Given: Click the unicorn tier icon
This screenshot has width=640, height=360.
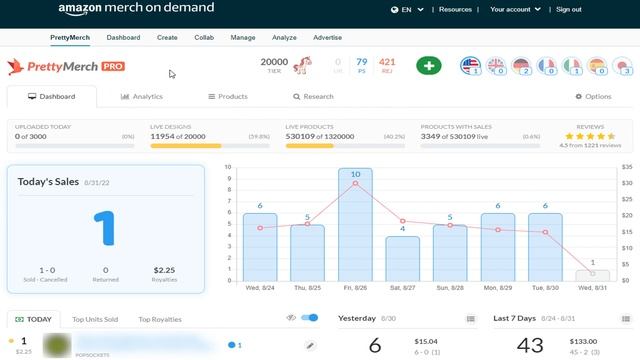Looking at the screenshot, I should pyautogui.click(x=302, y=65).
